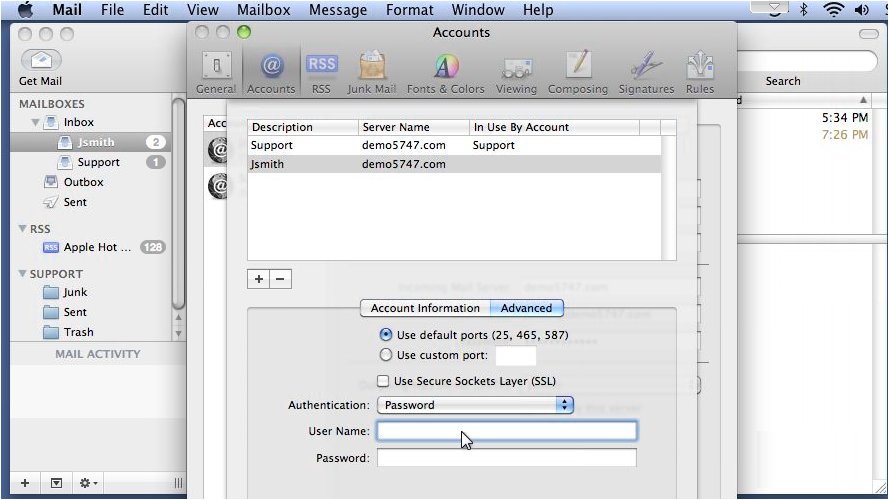Open Composing preferences pane
Screen dimensions: 889x500
[578, 73]
